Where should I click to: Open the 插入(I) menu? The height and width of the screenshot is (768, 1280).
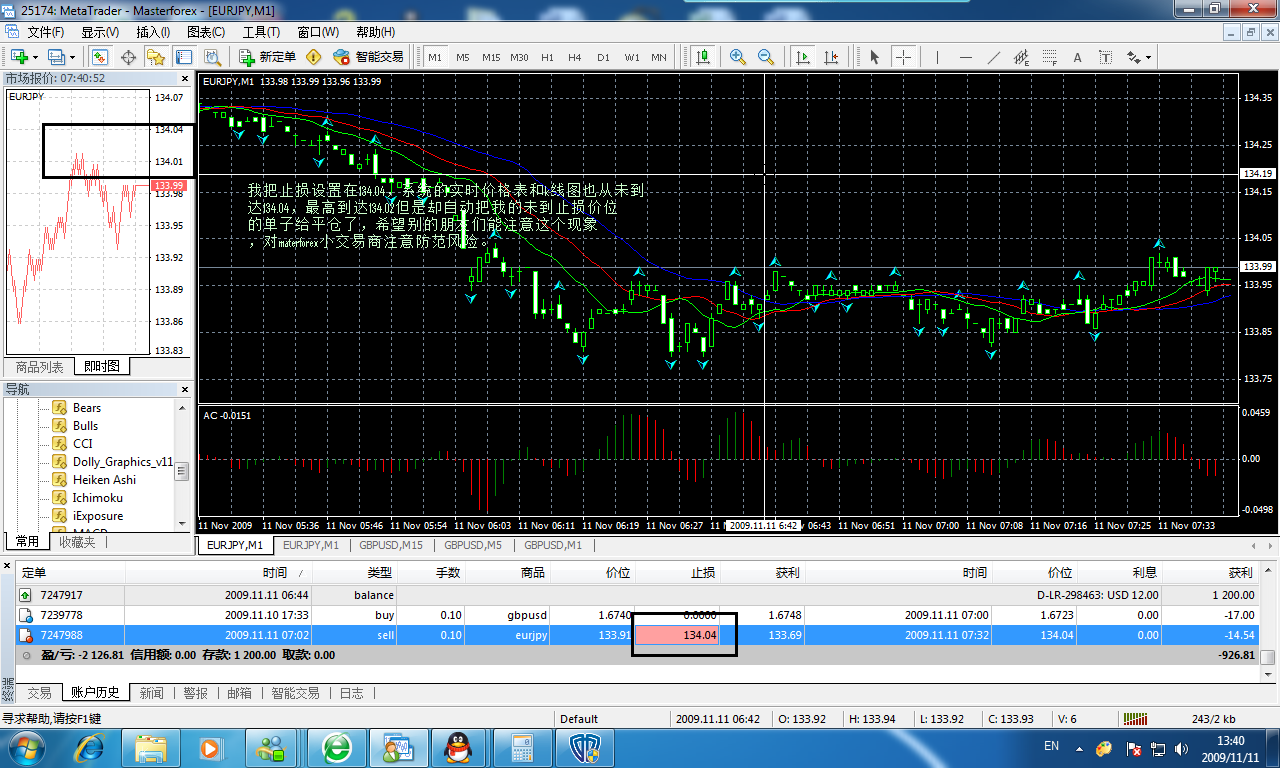pyautogui.click(x=153, y=32)
